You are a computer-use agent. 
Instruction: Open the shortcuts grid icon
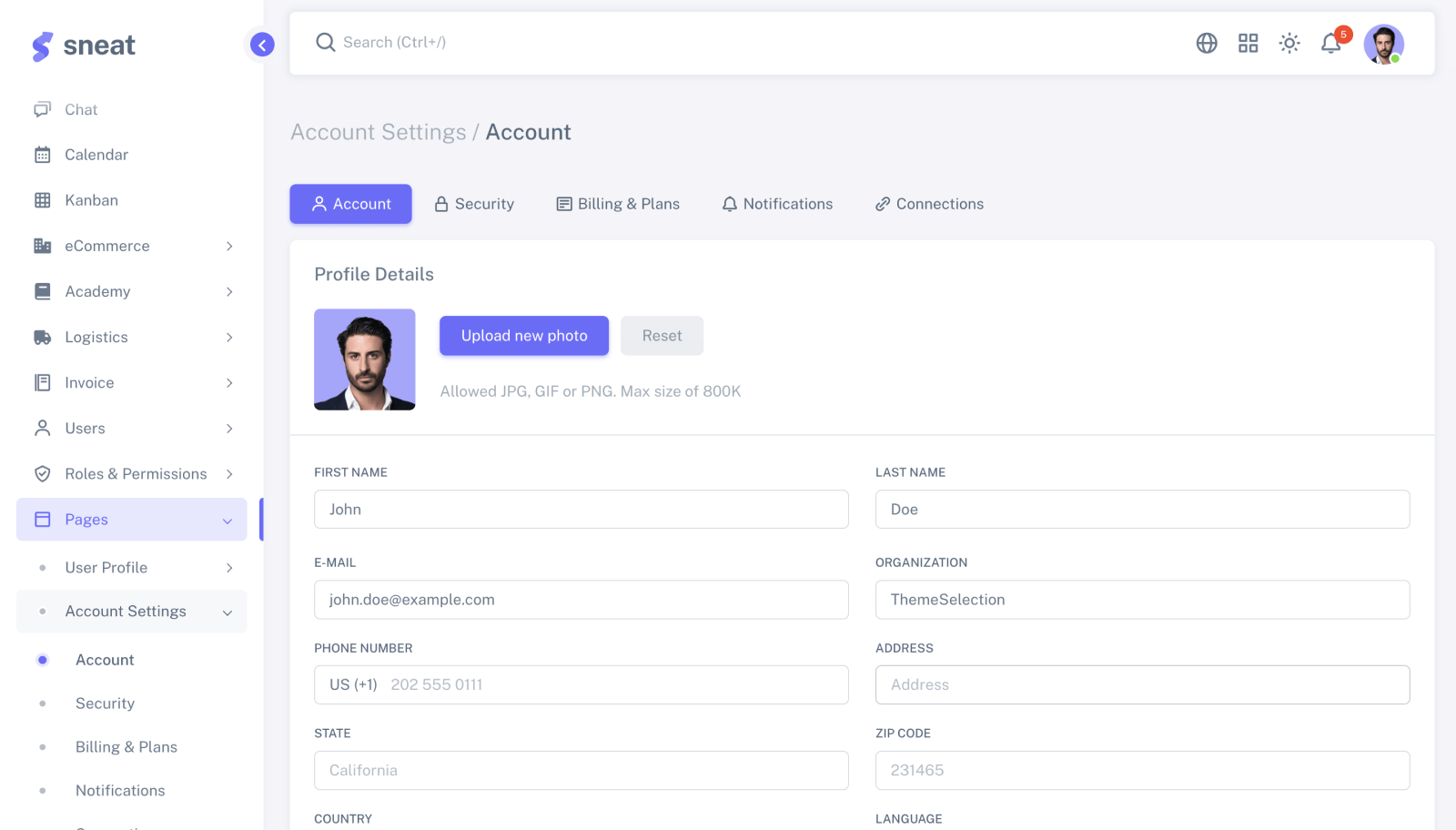click(1248, 43)
